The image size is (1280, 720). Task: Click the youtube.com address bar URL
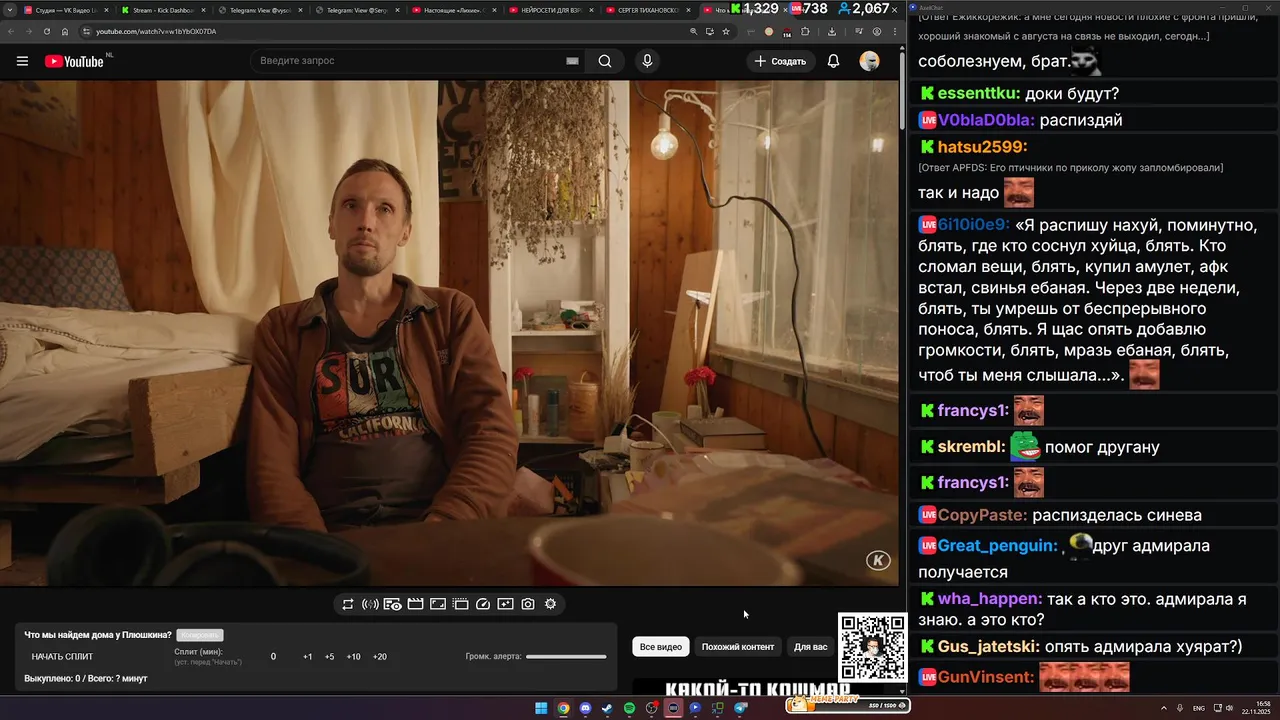(x=156, y=31)
